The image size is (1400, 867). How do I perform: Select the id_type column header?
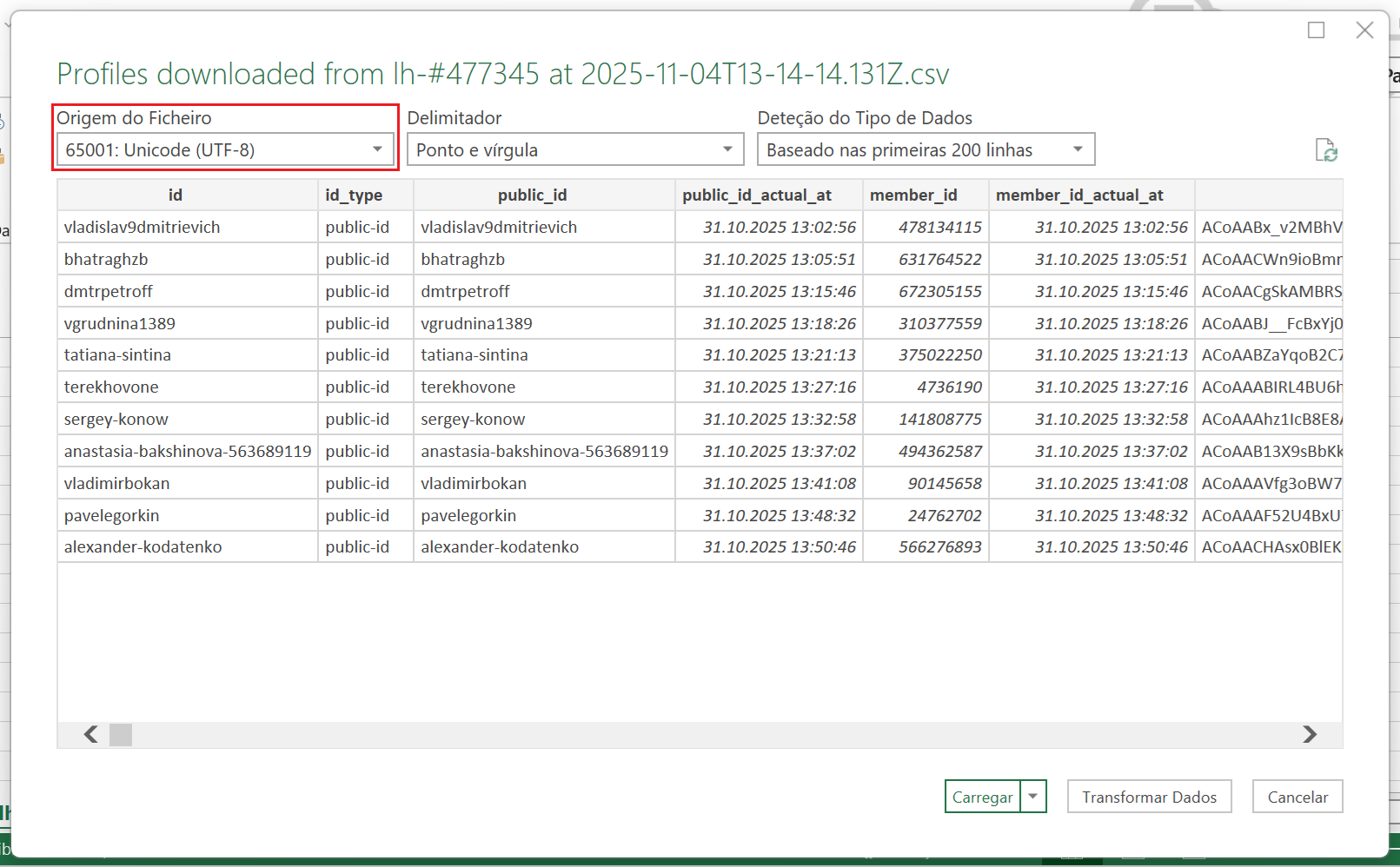coord(354,195)
